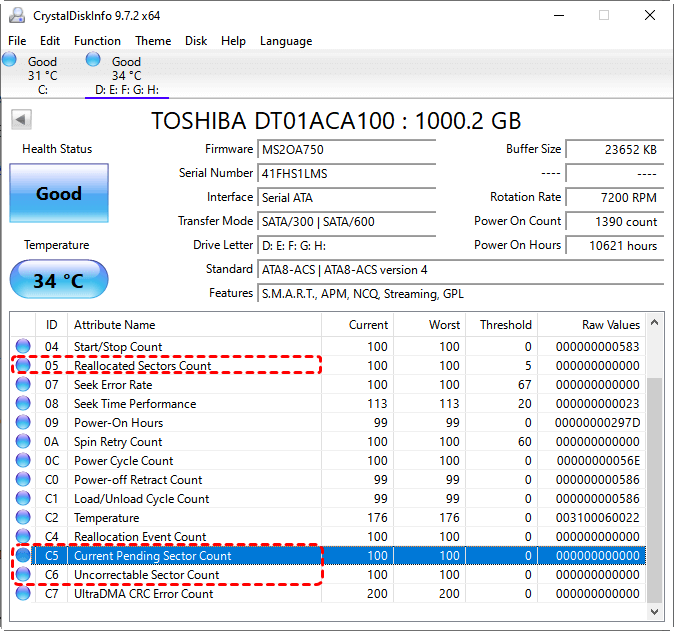674x631 pixels.
Task: Click the Serial Number field
Action: [347, 173]
